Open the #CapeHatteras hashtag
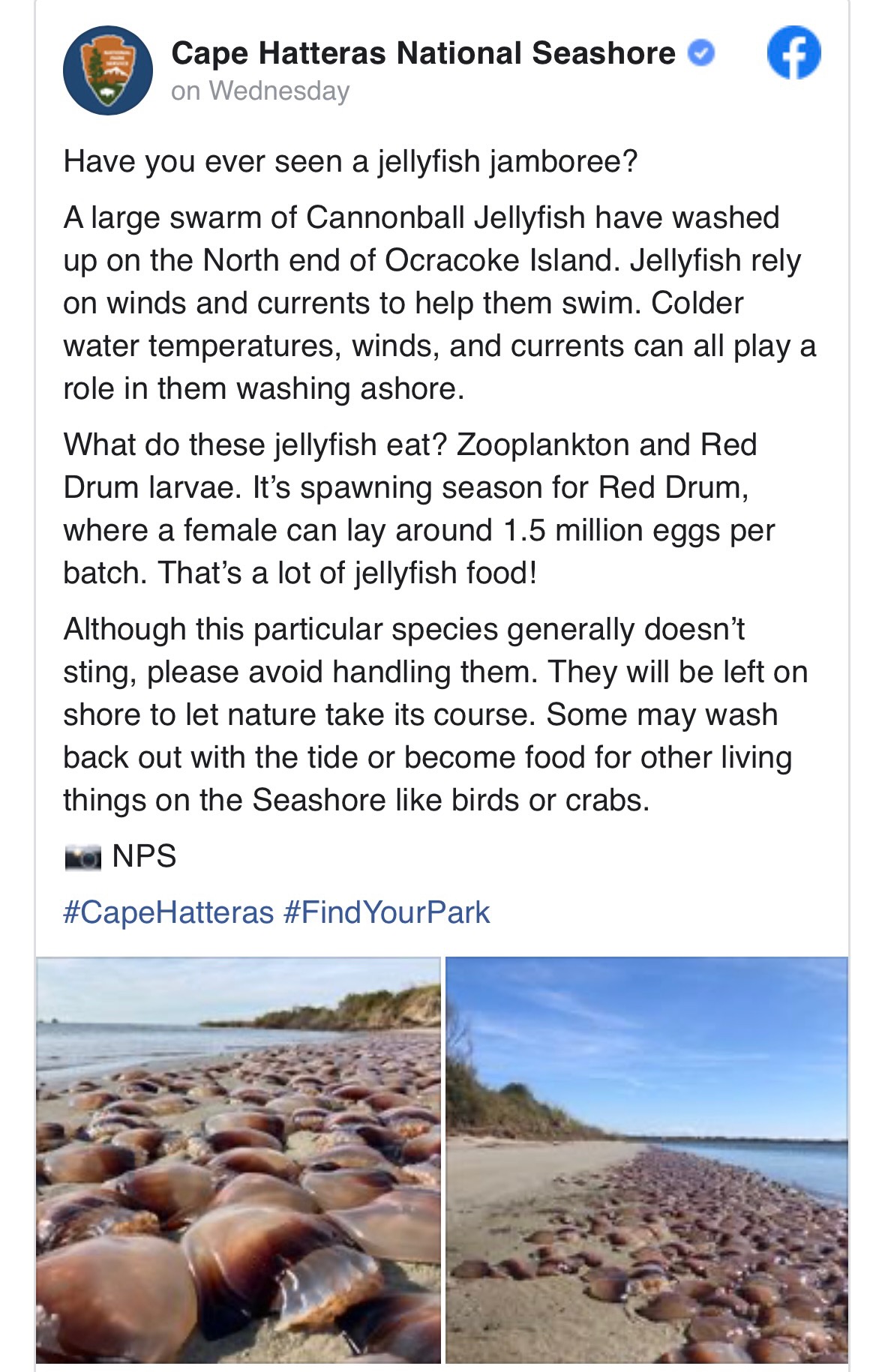This screenshot has height=1372, width=870. (169, 912)
